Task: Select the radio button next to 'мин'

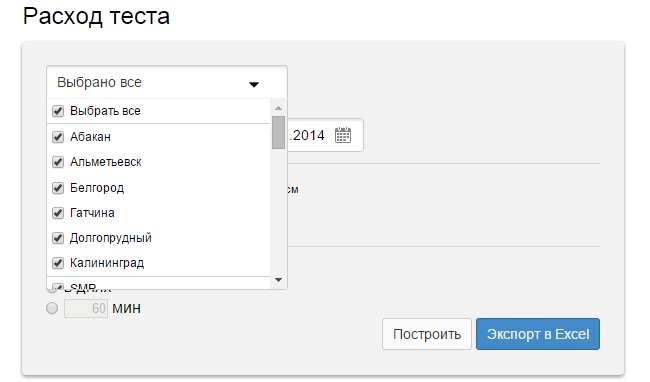Action: 52,308
